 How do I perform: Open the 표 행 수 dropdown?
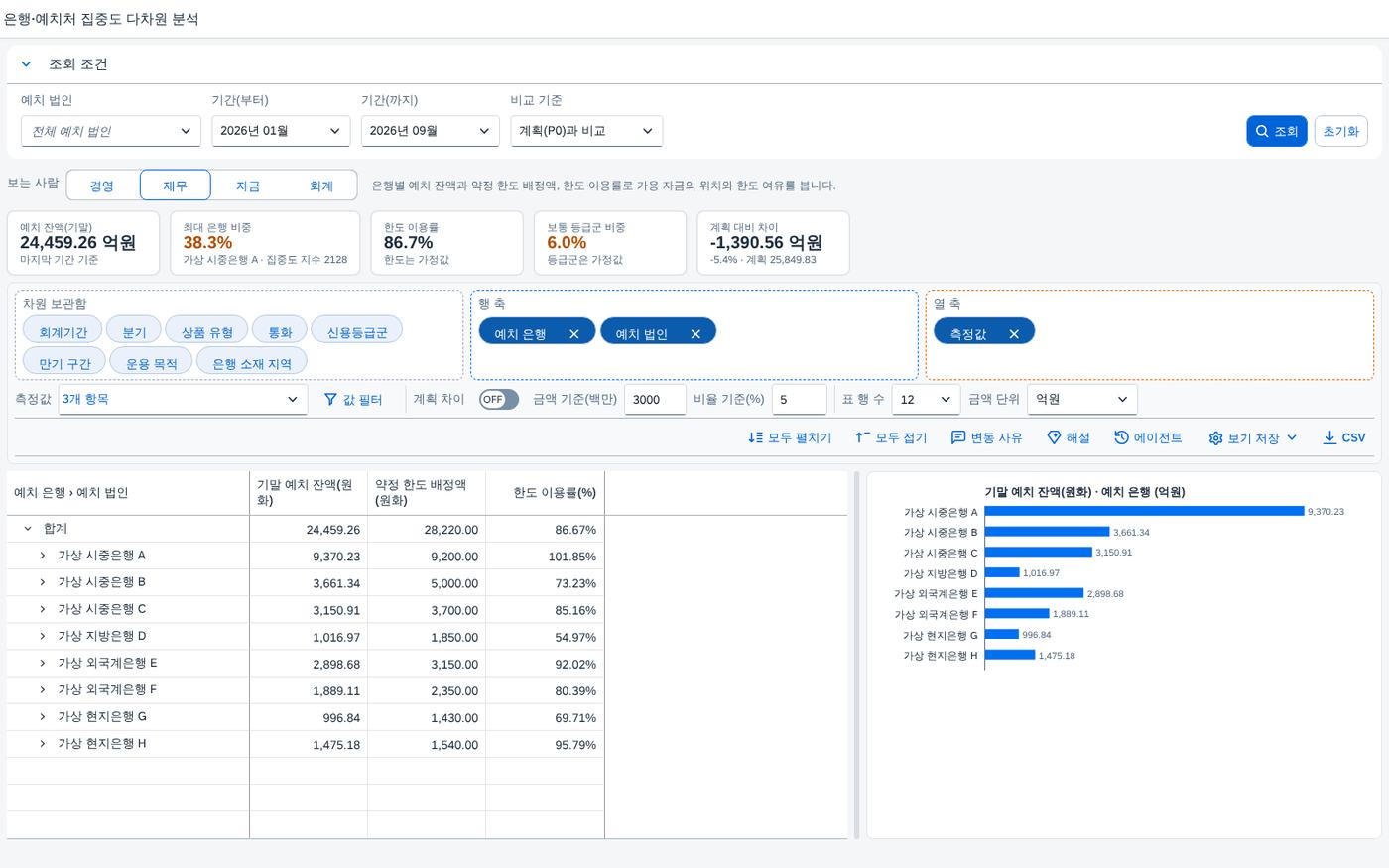pyautogui.click(x=926, y=399)
